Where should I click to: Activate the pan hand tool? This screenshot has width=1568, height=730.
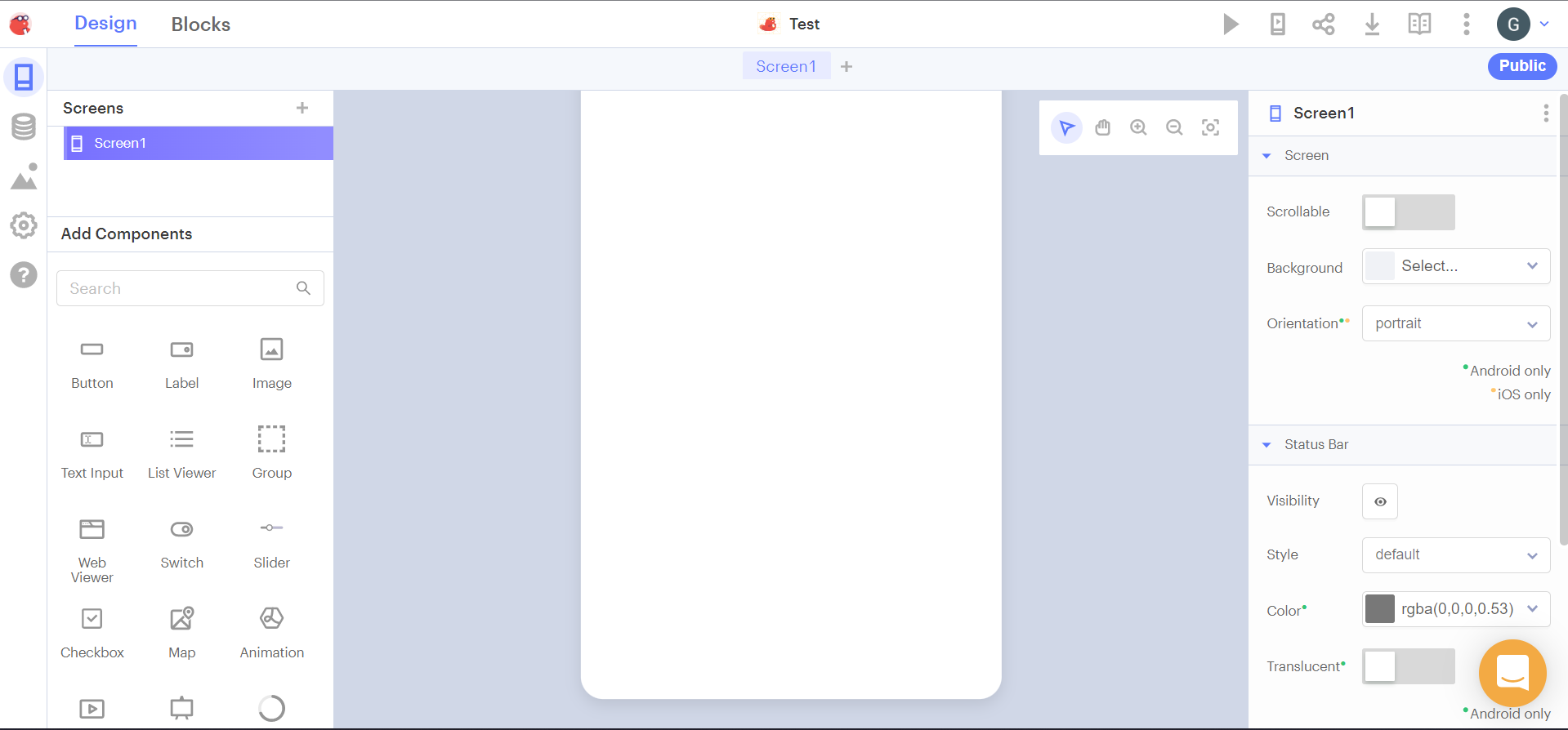coord(1103,127)
